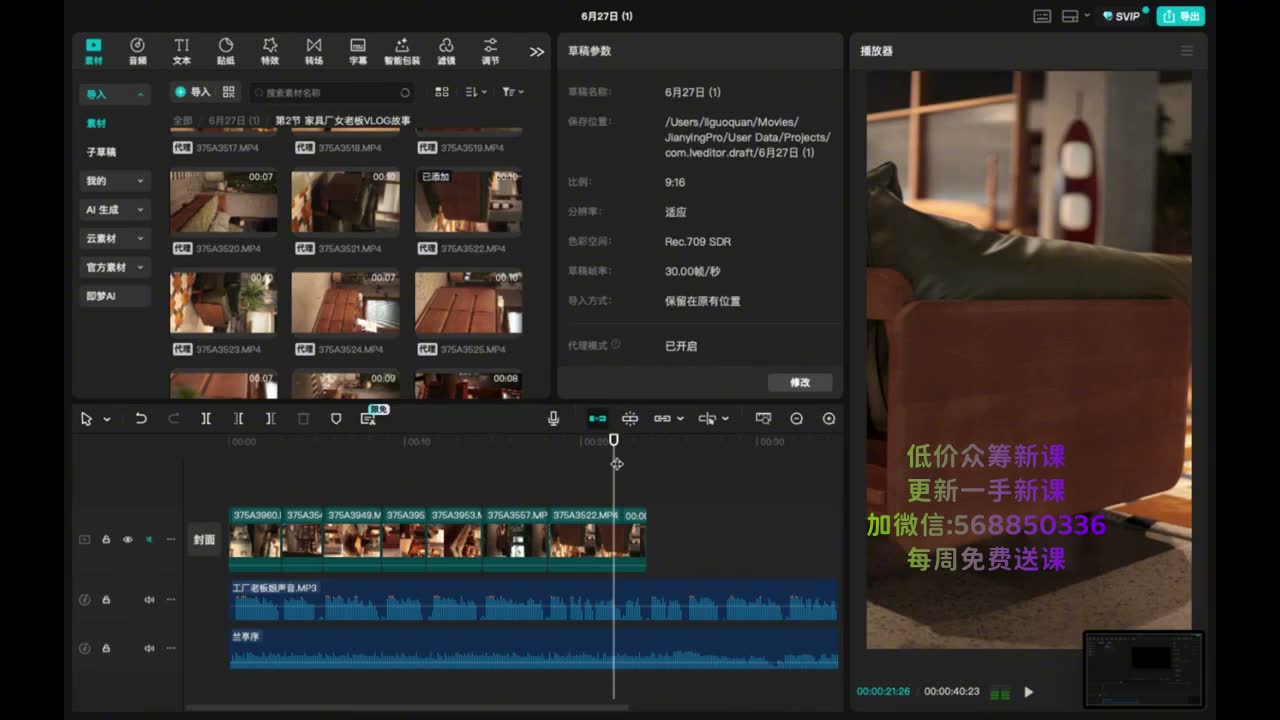Expand the 我的 sidebar section
Viewport: 1280px width, 720px height.
tap(115, 181)
